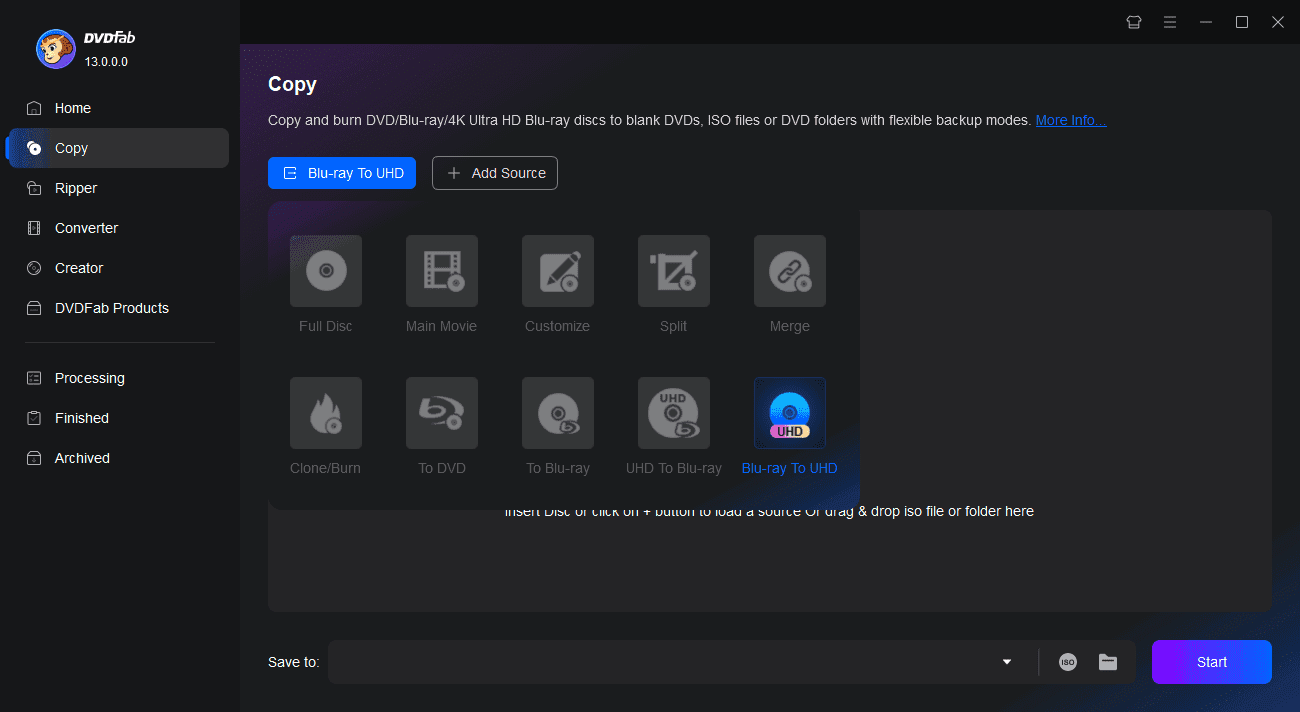Open the Archived tasks
This screenshot has width=1300, height=712.
[x=118, y=458]
